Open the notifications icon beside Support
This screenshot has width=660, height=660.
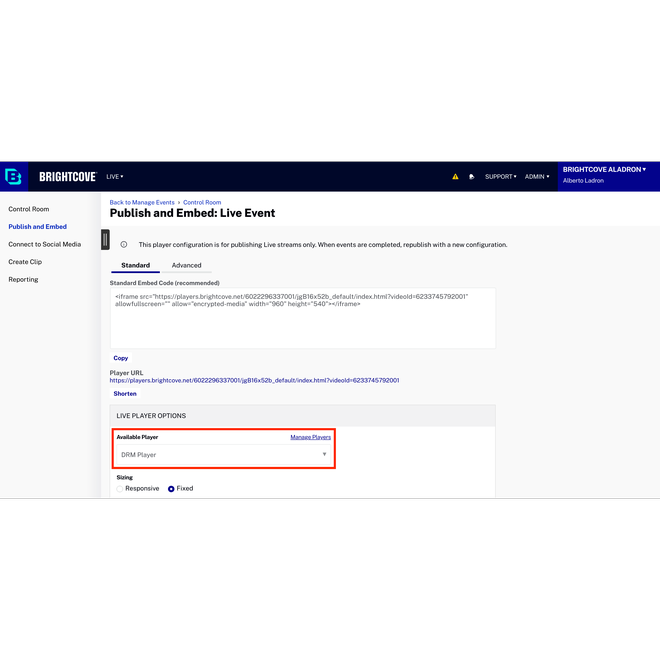(471, 177)
